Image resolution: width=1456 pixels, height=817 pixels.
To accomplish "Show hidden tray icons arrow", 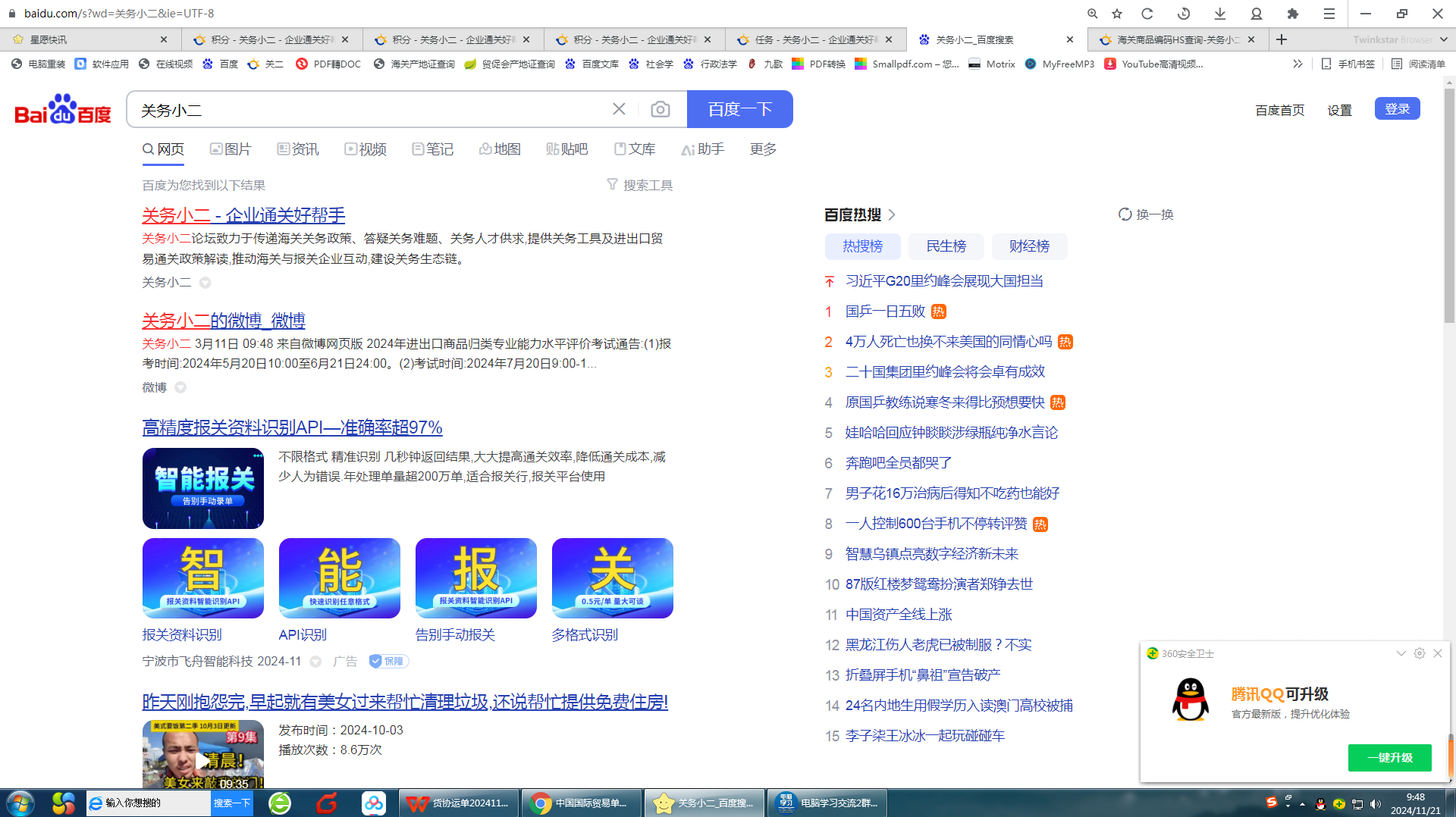I will point(1302,804).
